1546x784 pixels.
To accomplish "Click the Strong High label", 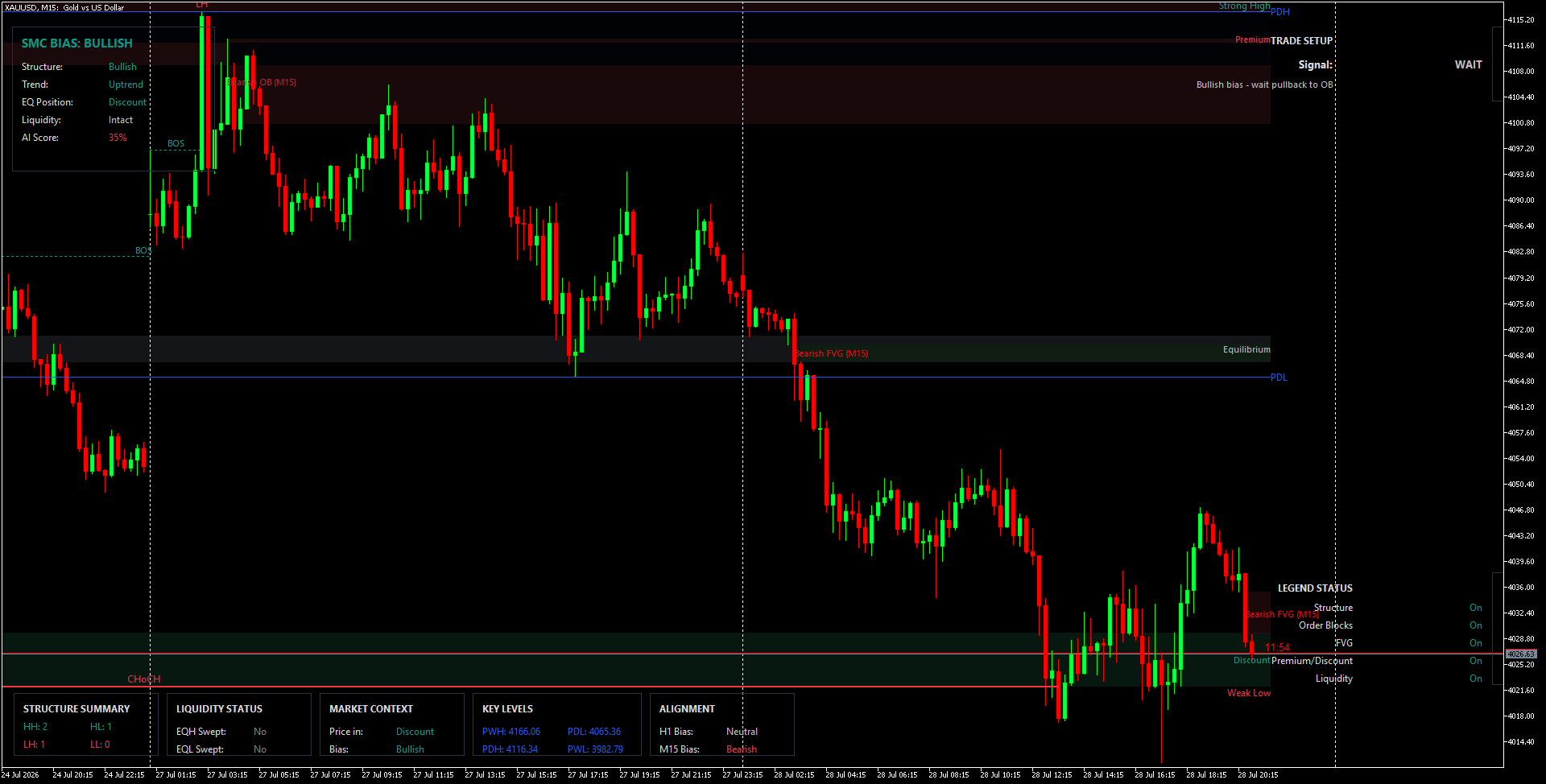I will pyautogui.click(x=1245, y=6).
